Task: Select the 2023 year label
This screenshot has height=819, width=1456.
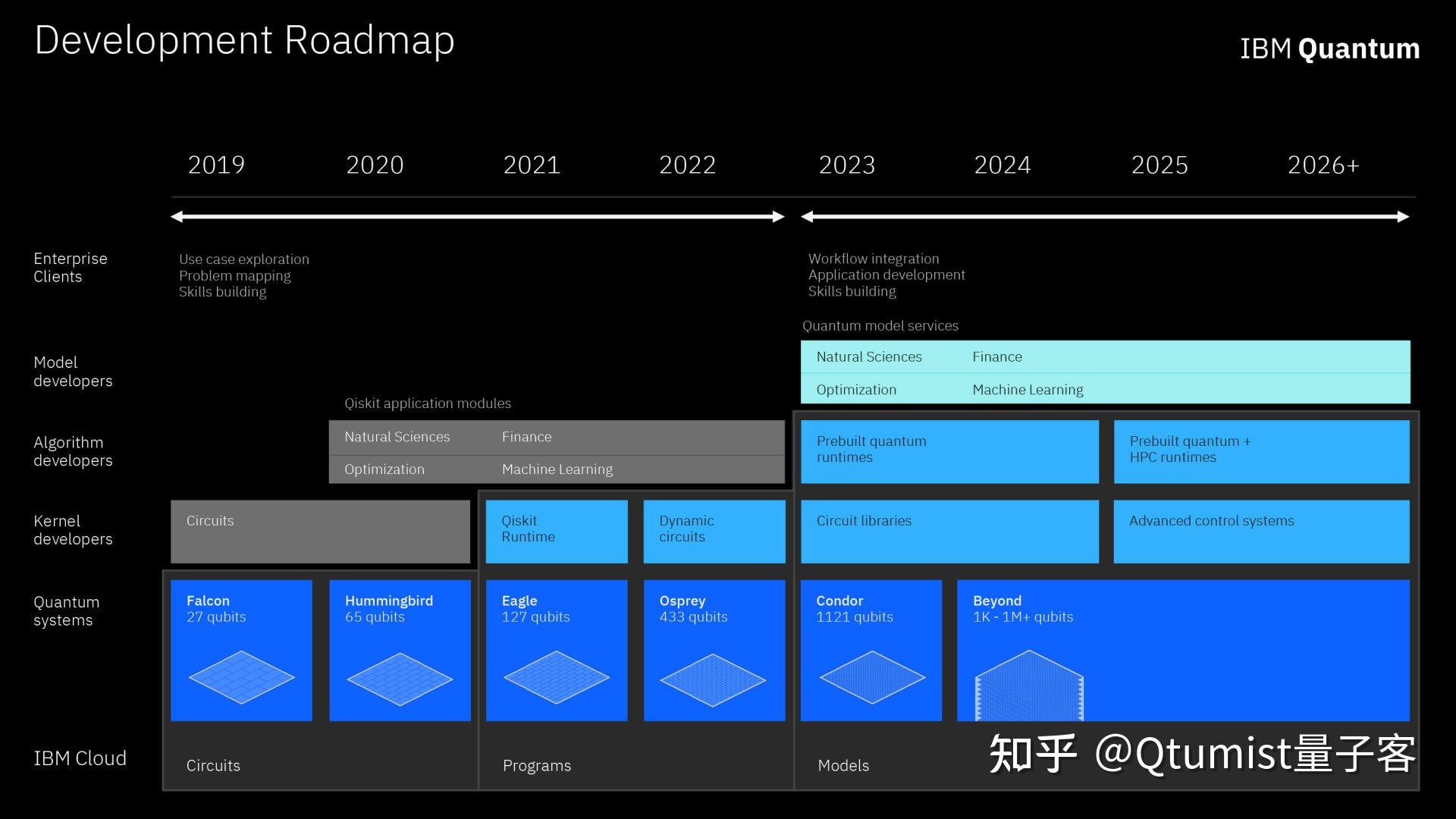Action: pos(846,165)
